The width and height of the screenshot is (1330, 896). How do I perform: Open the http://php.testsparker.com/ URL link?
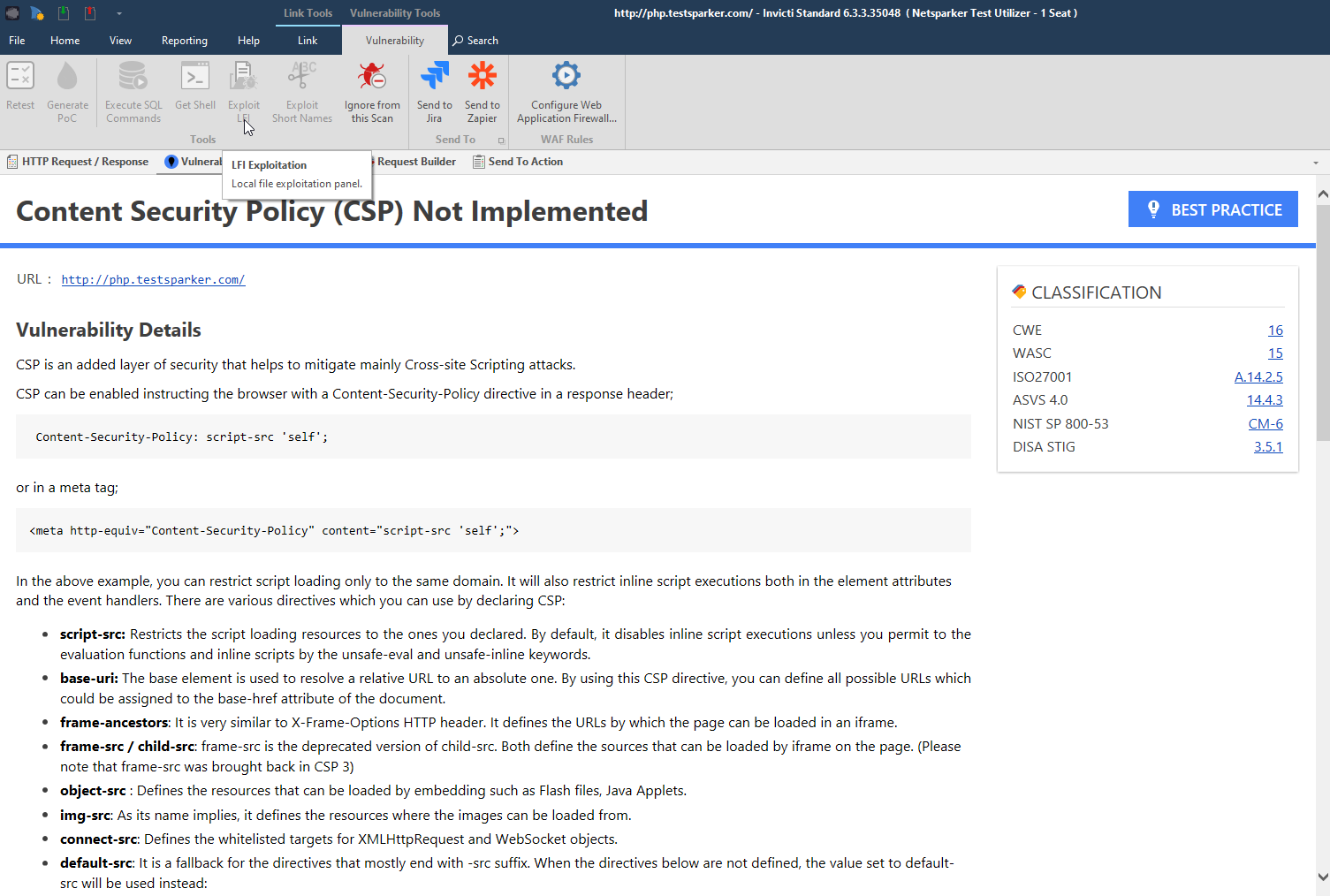[153, 279]
